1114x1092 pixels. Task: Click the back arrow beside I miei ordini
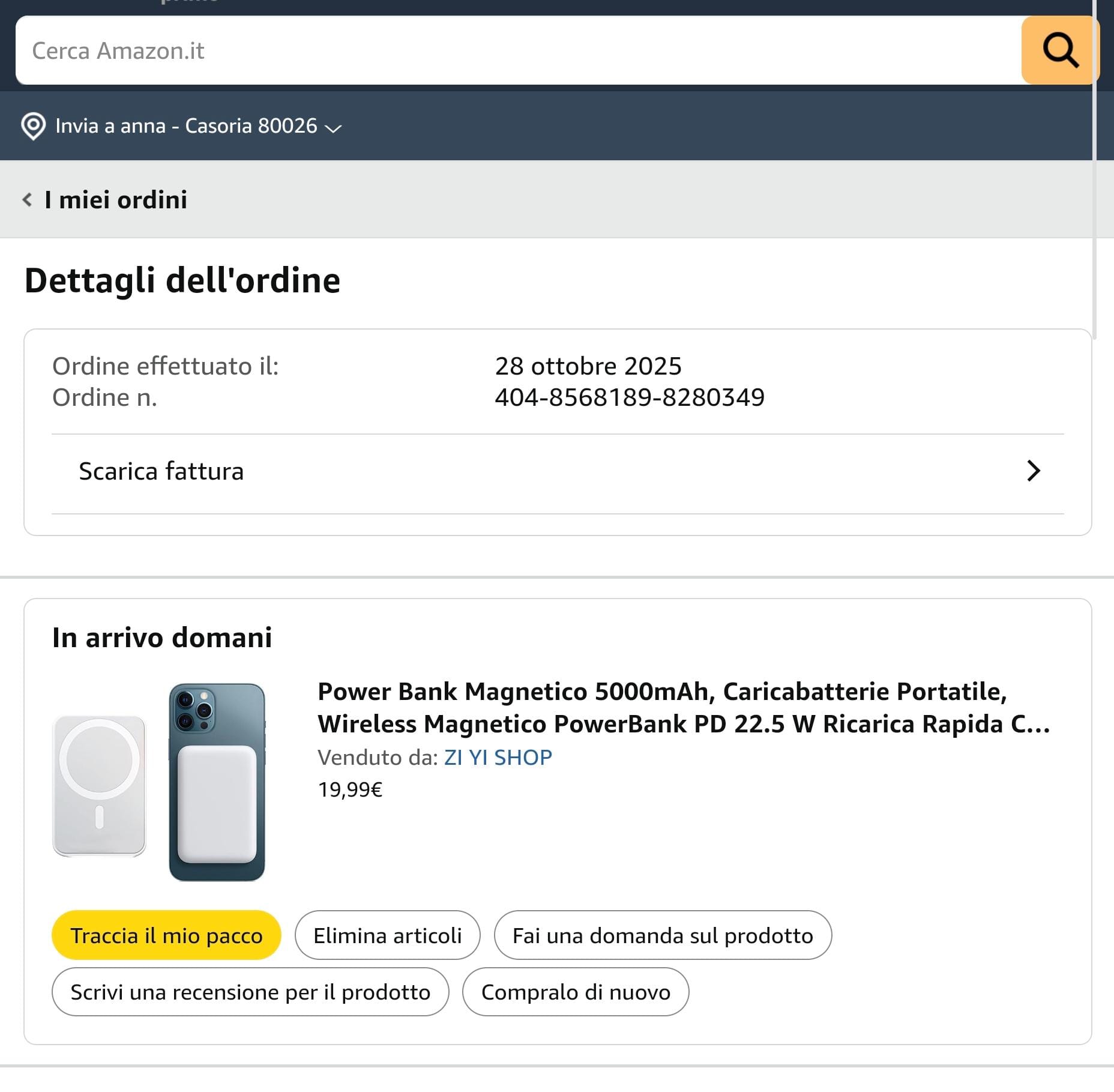coord(27,199)
